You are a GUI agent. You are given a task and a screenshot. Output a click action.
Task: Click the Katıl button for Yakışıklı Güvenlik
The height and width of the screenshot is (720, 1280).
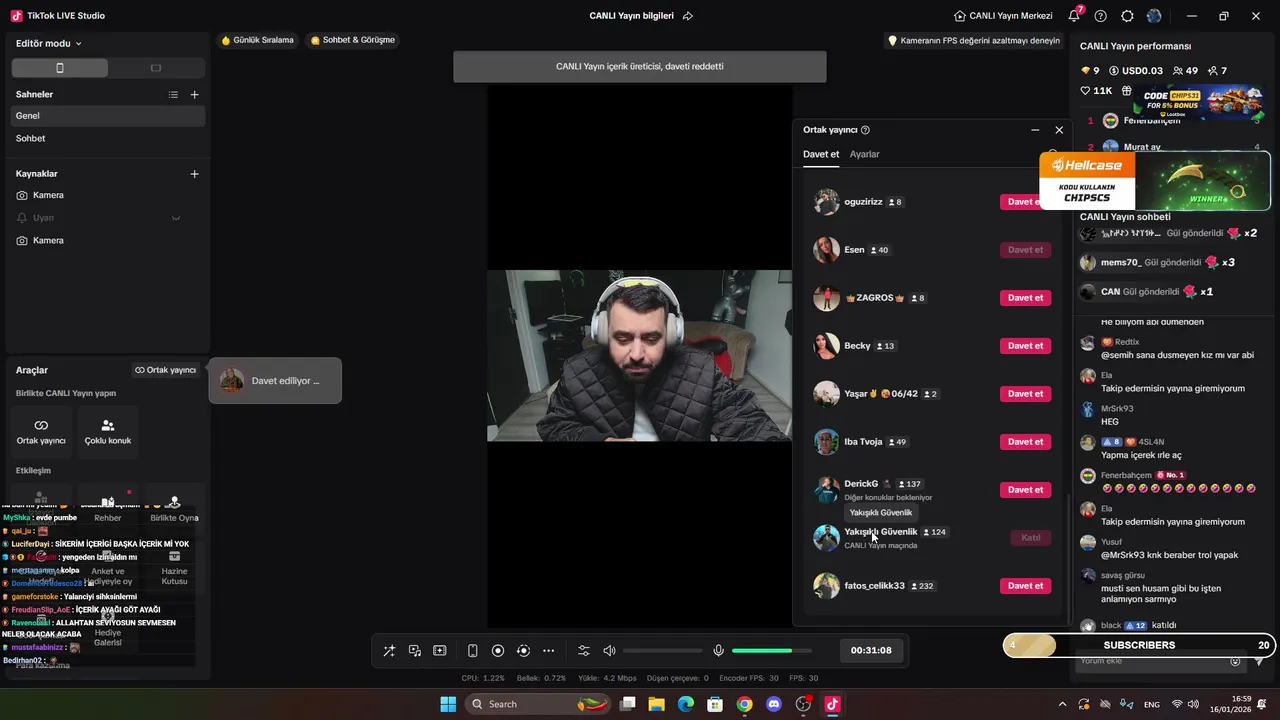click(1031, 538)
